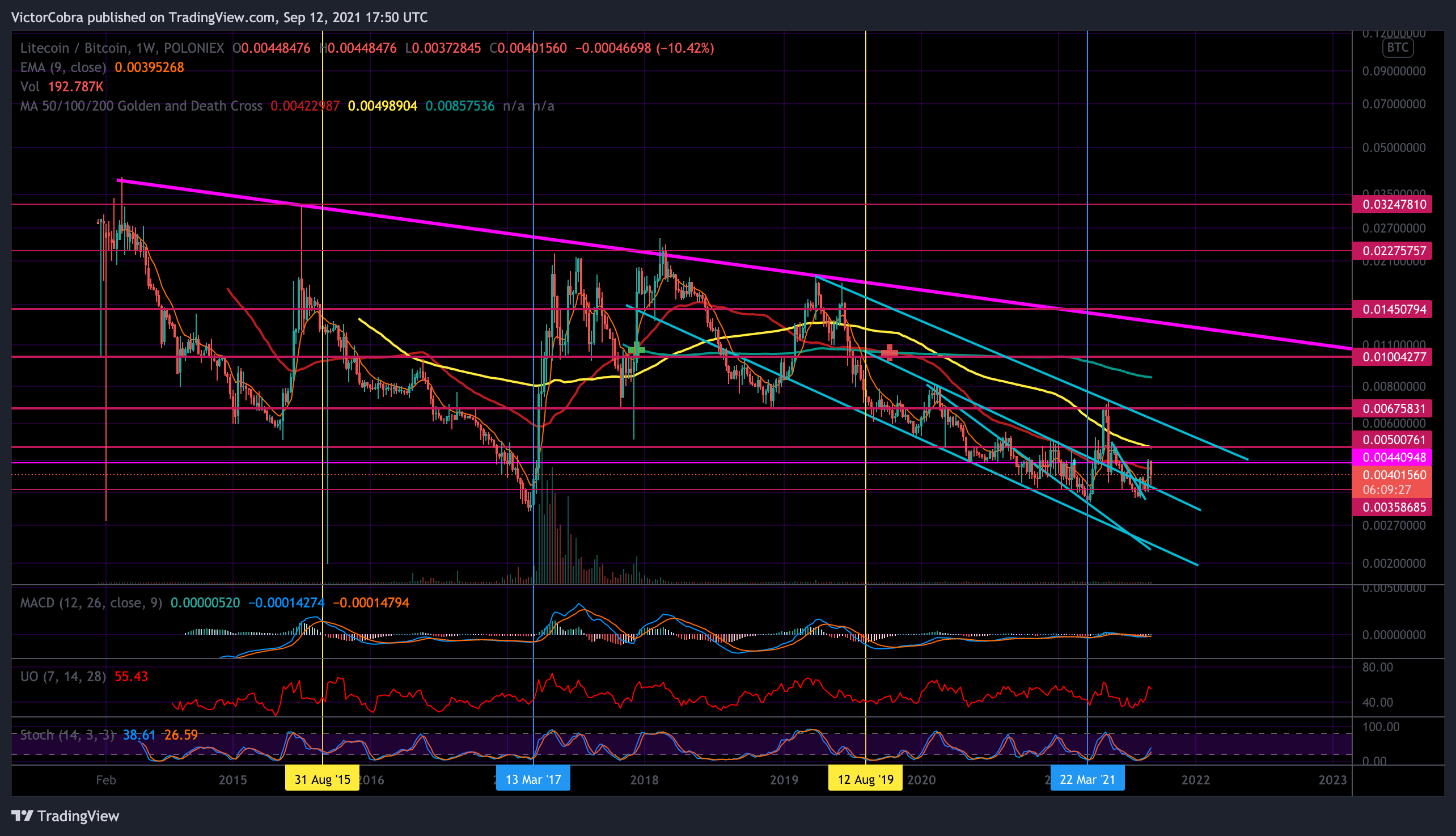Click the 0.00675831 price level label

(x=1392, y=409)
